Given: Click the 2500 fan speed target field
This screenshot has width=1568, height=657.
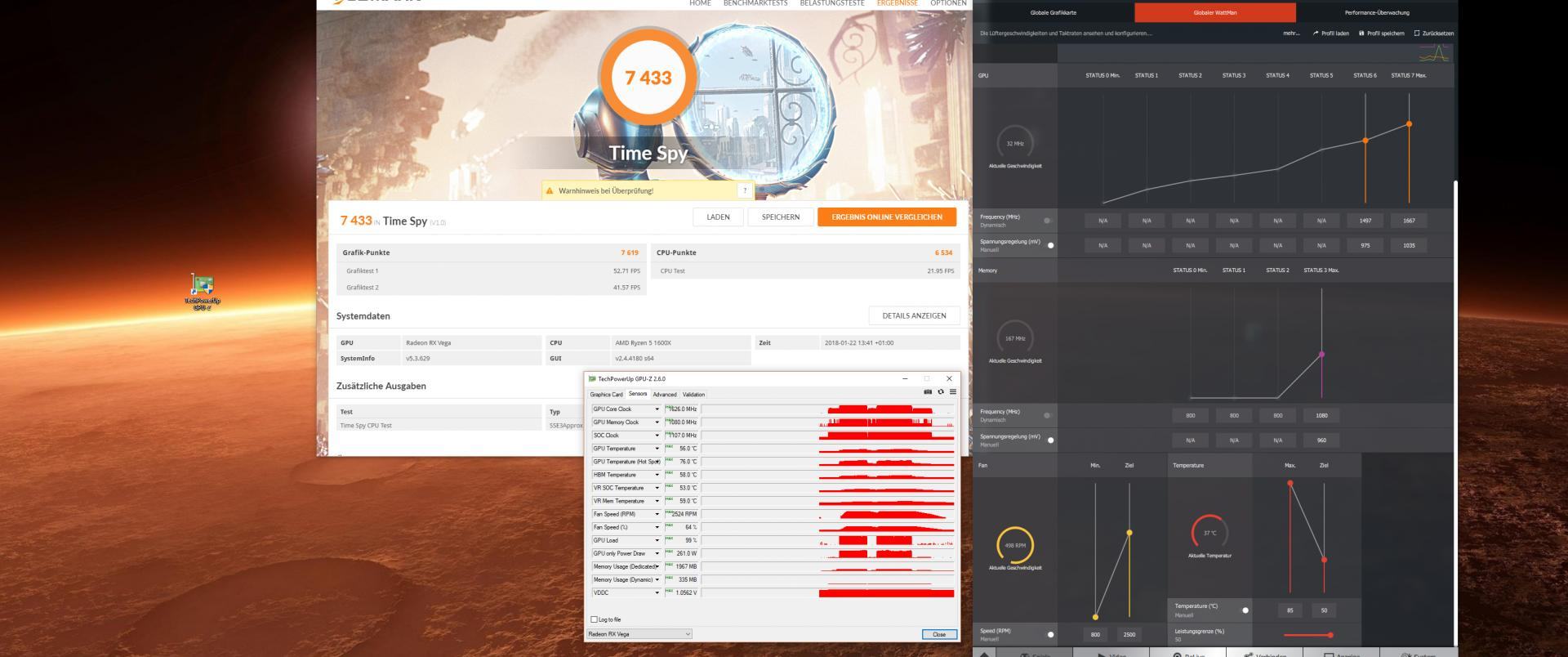Looking at the screenshot, I should pyautogui.click(x=1129, y=635).
